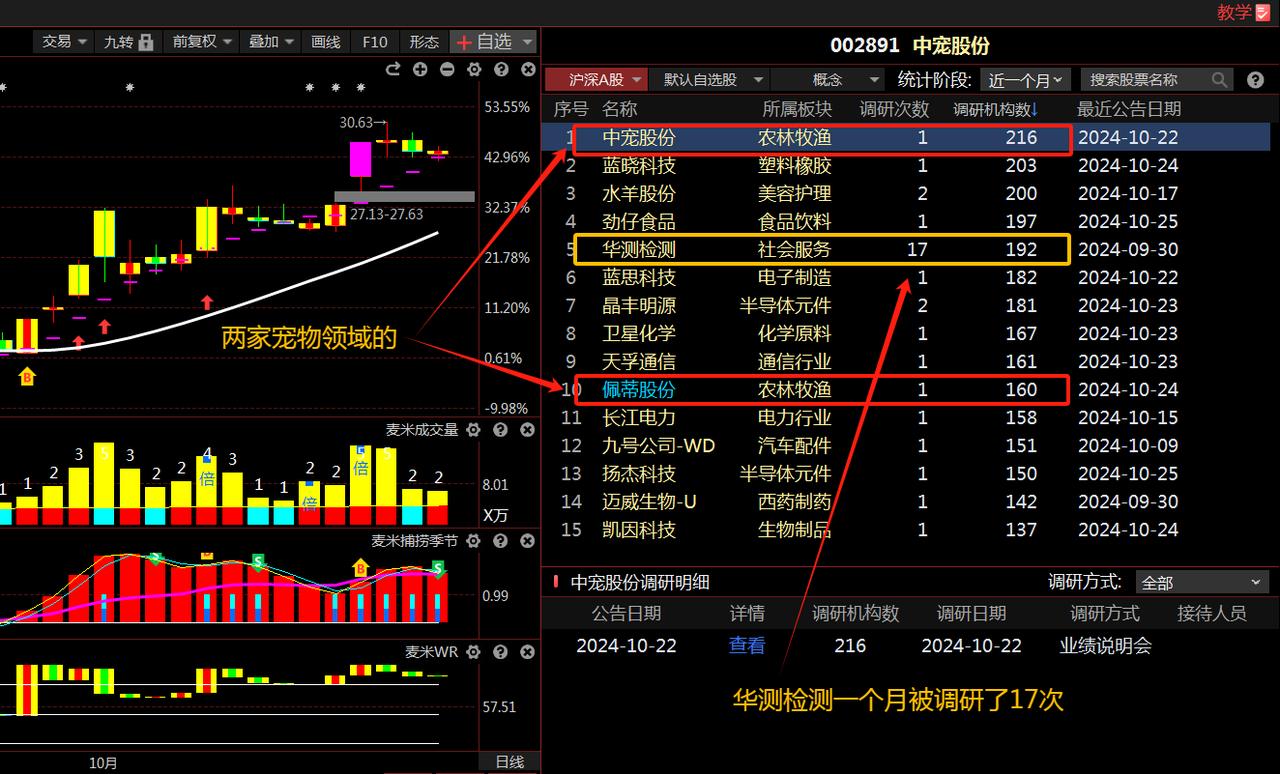Click the search magnifier icon
The image size is (1280, 774).
tap(1220, 79)
